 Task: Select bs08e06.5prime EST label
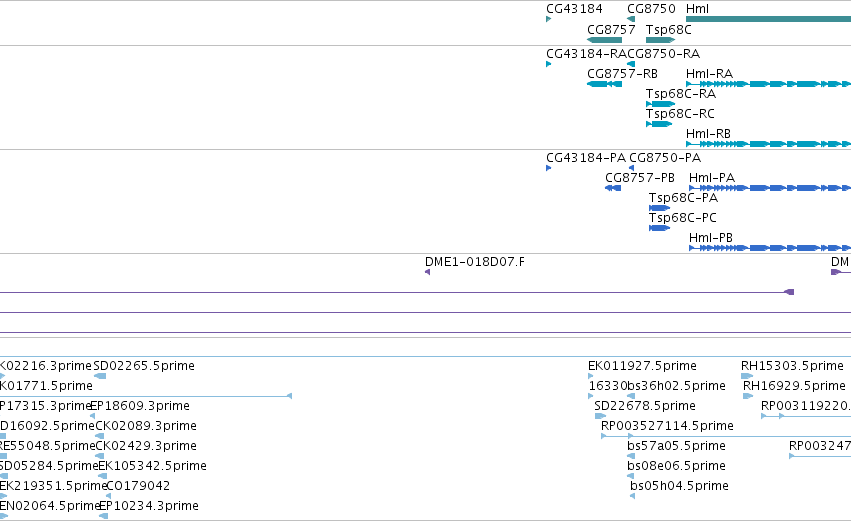click(x=676, y=466)
